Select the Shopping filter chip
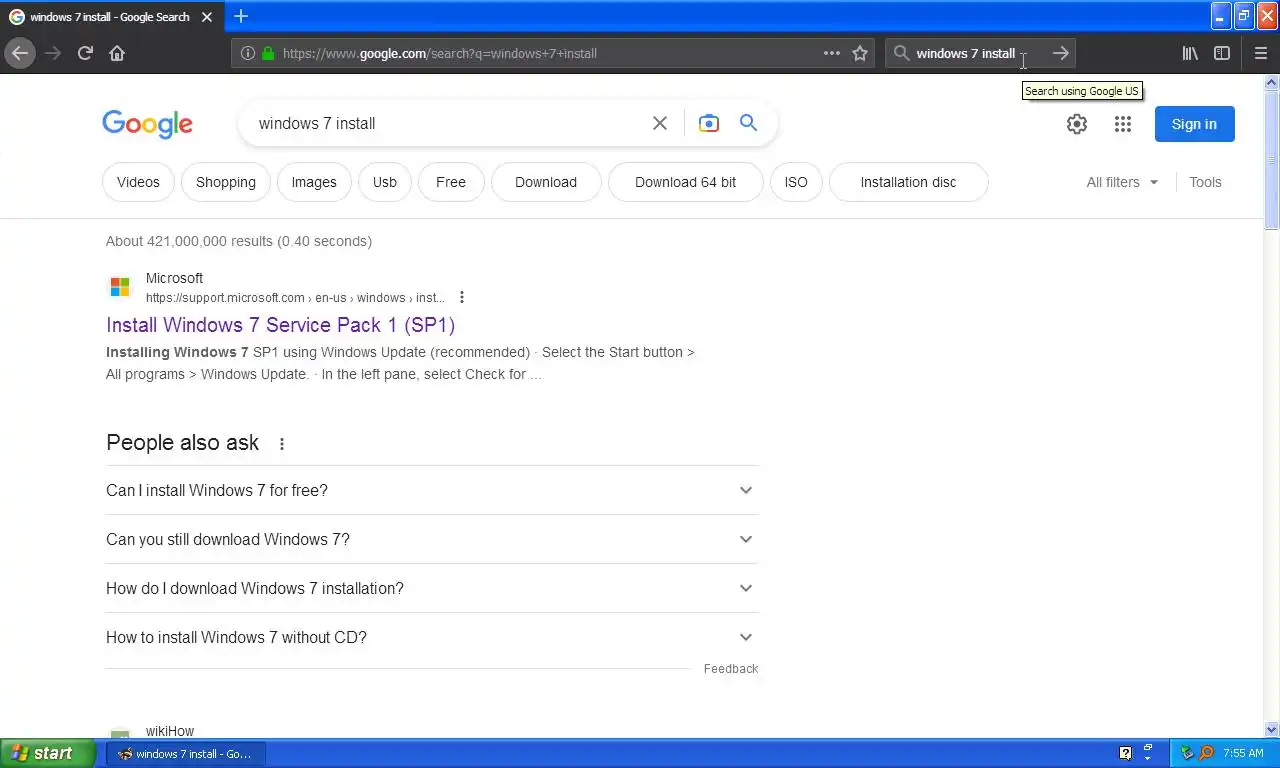This screenshot has width=1280, height=768. pos(226,182)
